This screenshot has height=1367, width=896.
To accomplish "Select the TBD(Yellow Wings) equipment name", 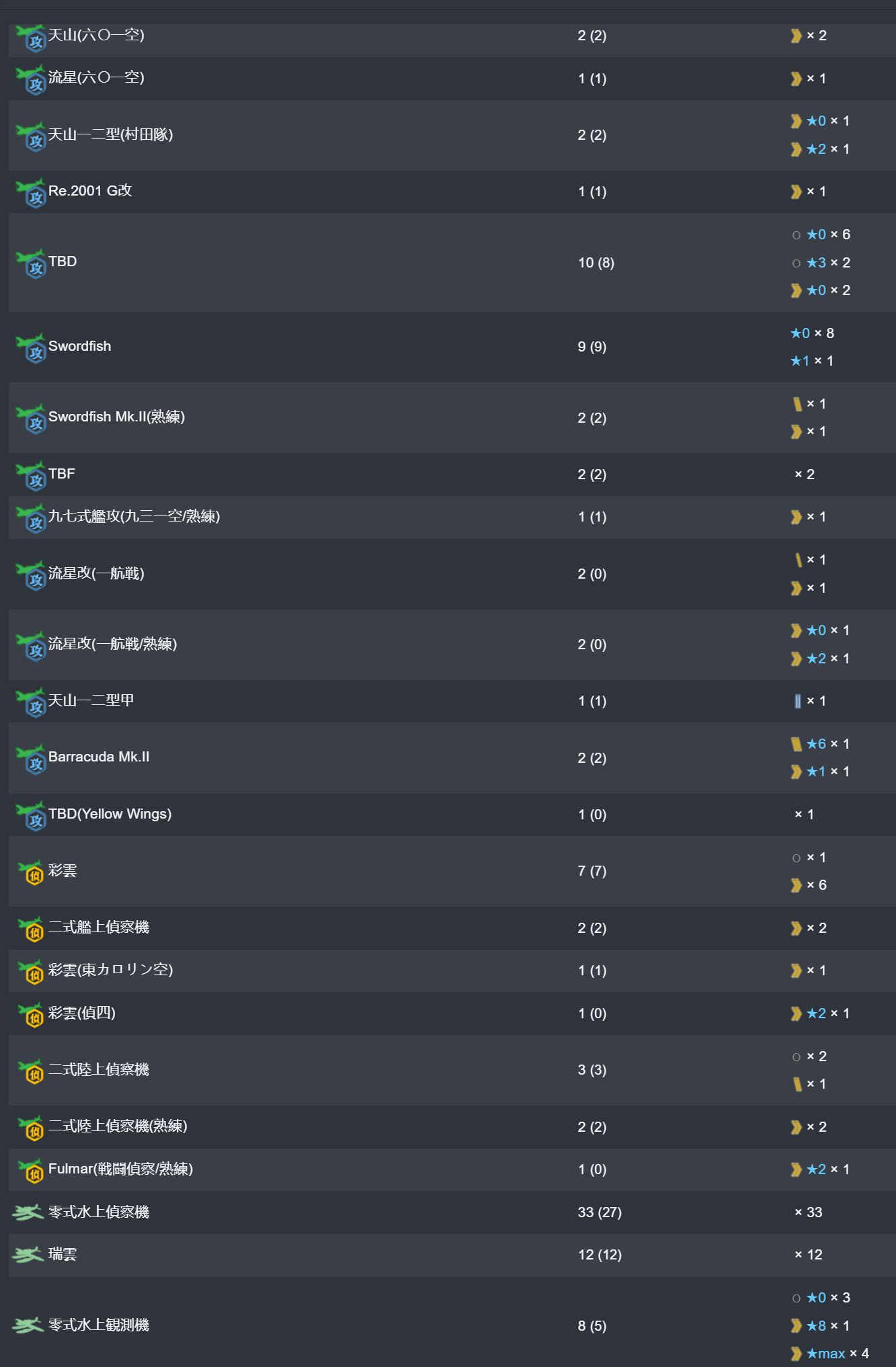I will pyautogui.click(x=110, y=814).
